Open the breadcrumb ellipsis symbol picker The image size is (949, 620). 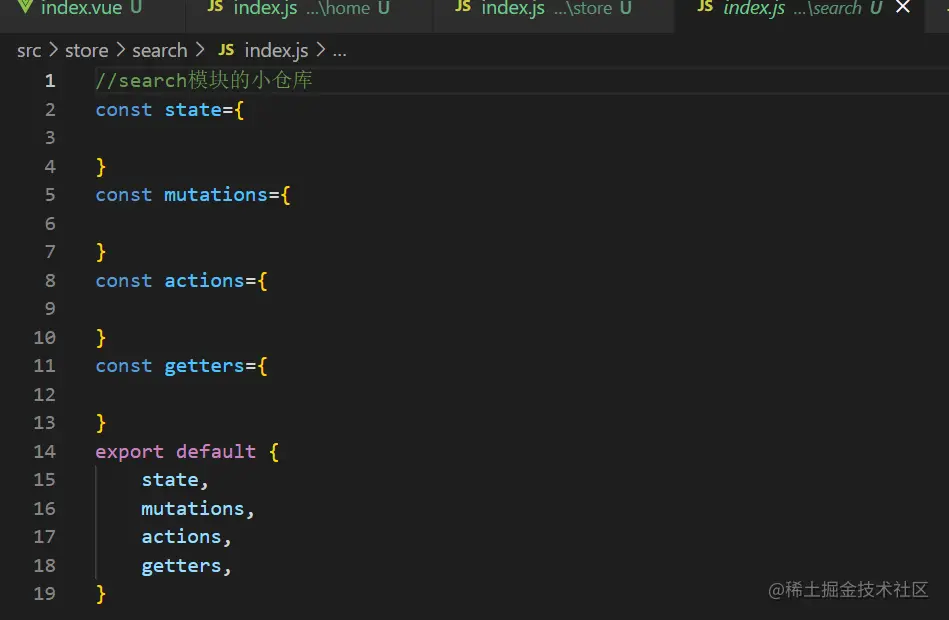coord(340,53)
